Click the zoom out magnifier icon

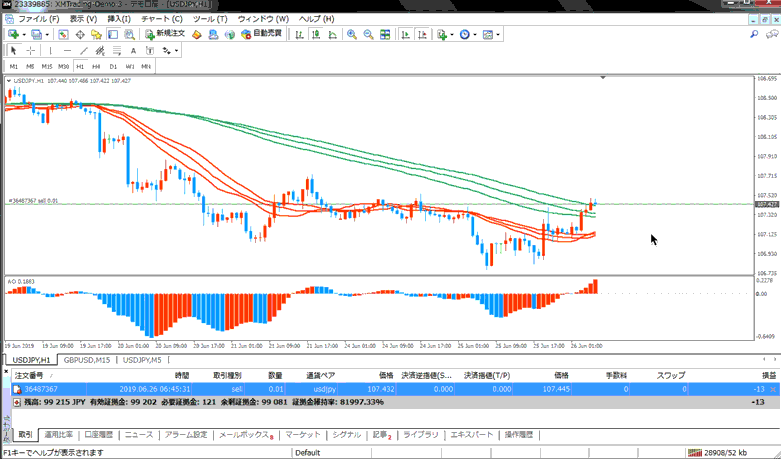click(x=369, y=34)
